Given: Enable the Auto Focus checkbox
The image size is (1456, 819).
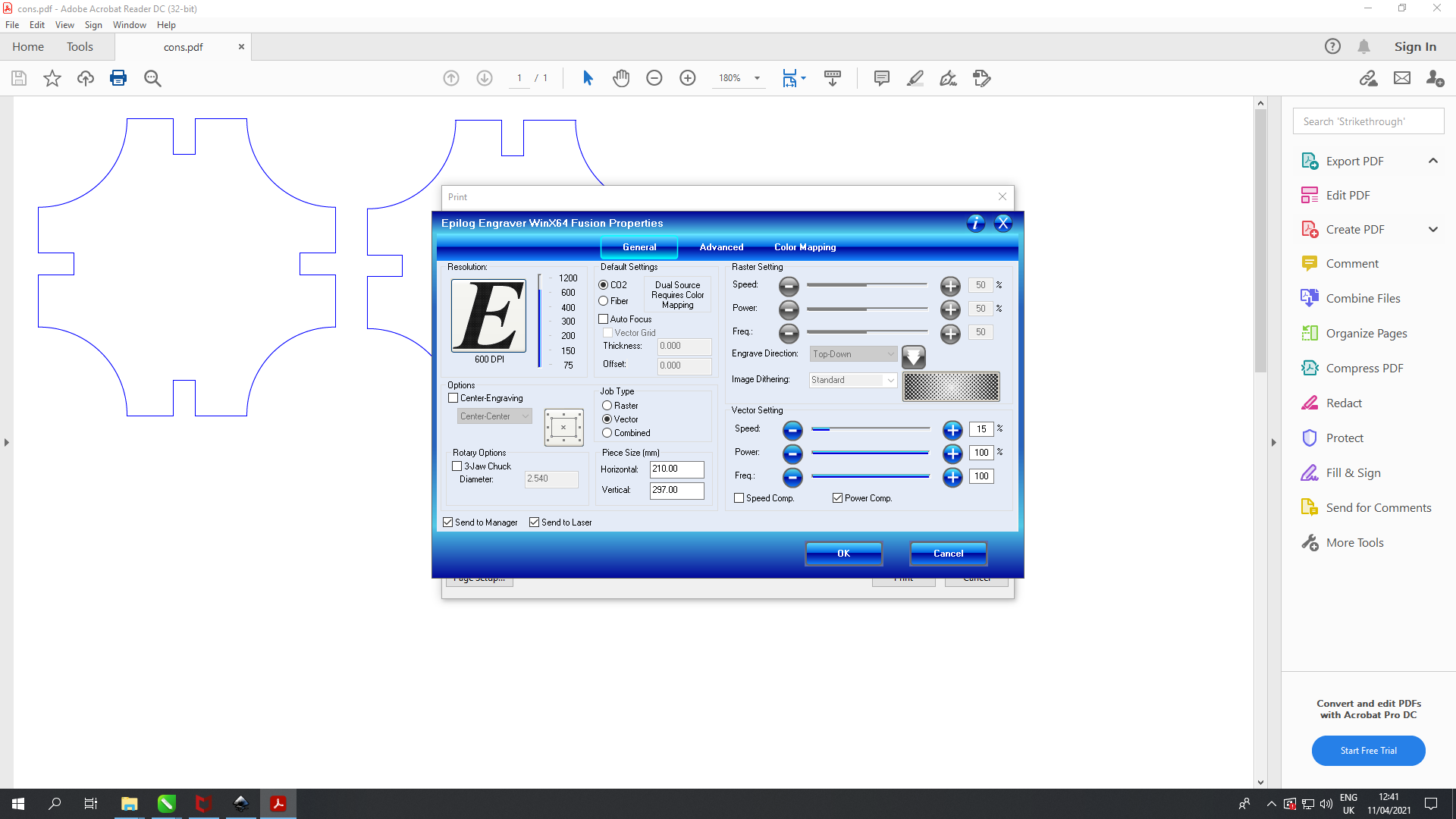Looking at the screenshot, I should point(604,319).
